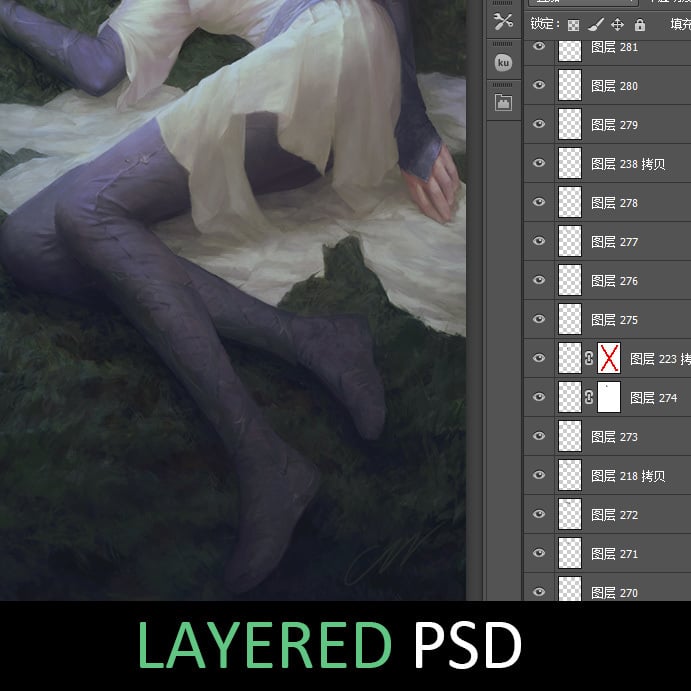Toggle the eye for 图层 218 拷贝
691x691 pixels.
539,475
